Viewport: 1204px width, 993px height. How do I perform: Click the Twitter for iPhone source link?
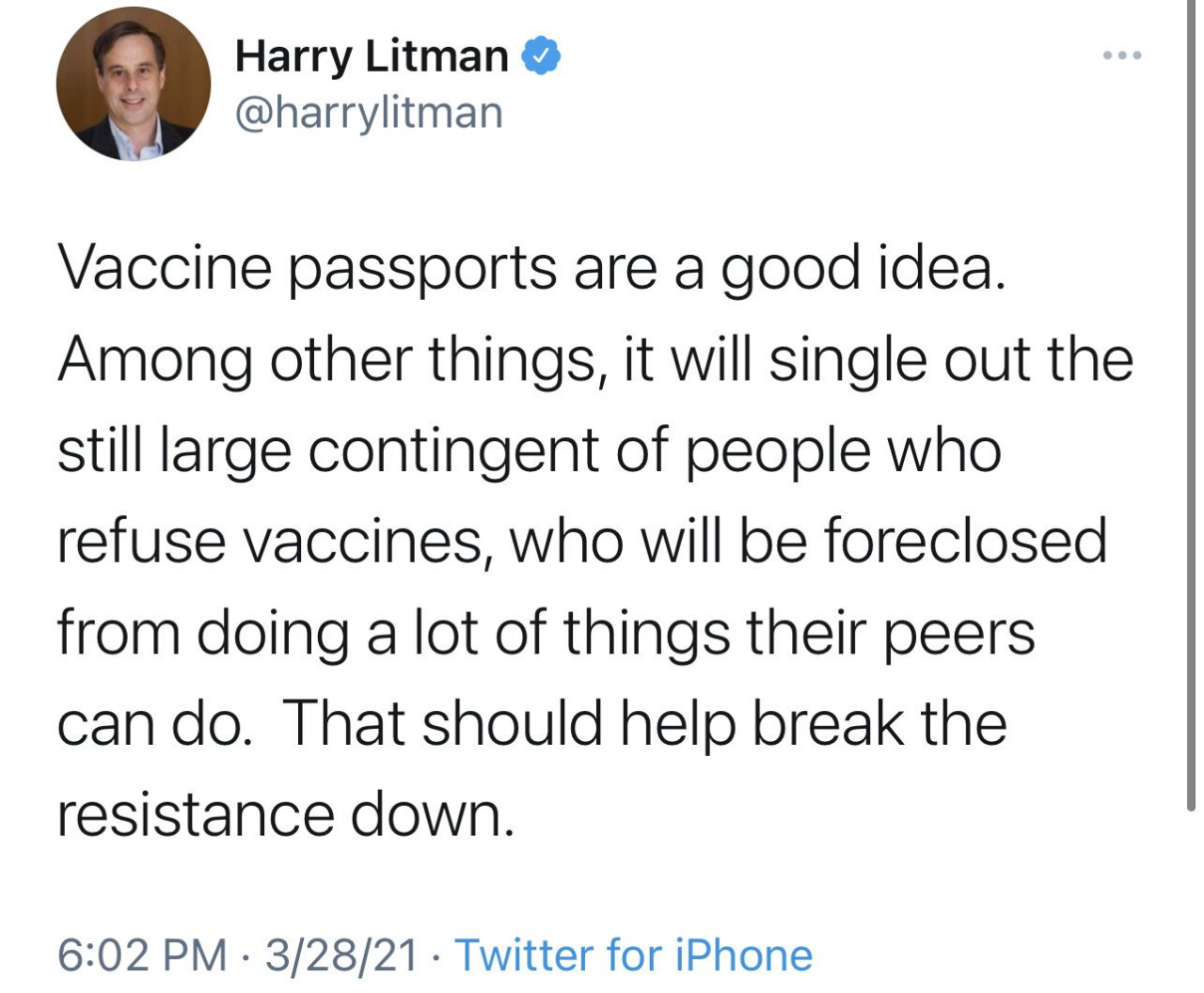[x=634, y=955]
